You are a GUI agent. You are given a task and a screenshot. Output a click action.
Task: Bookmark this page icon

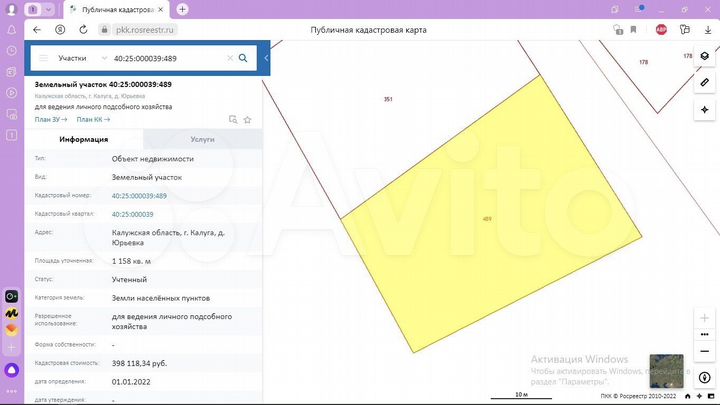coord(633,30)
